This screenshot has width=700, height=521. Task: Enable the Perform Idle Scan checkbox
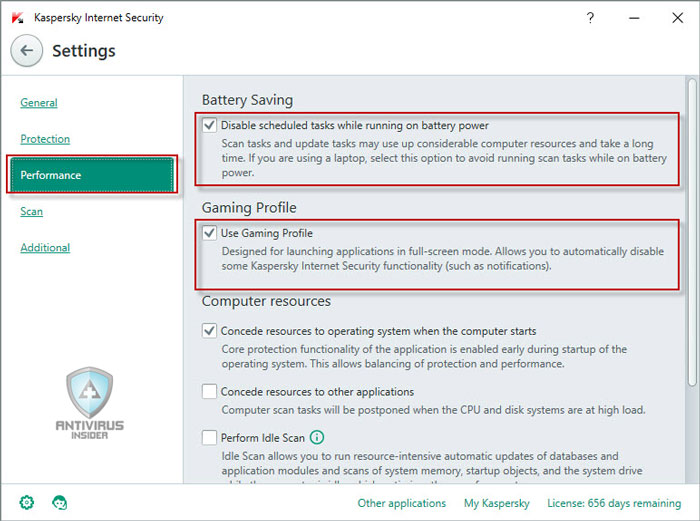209,438
